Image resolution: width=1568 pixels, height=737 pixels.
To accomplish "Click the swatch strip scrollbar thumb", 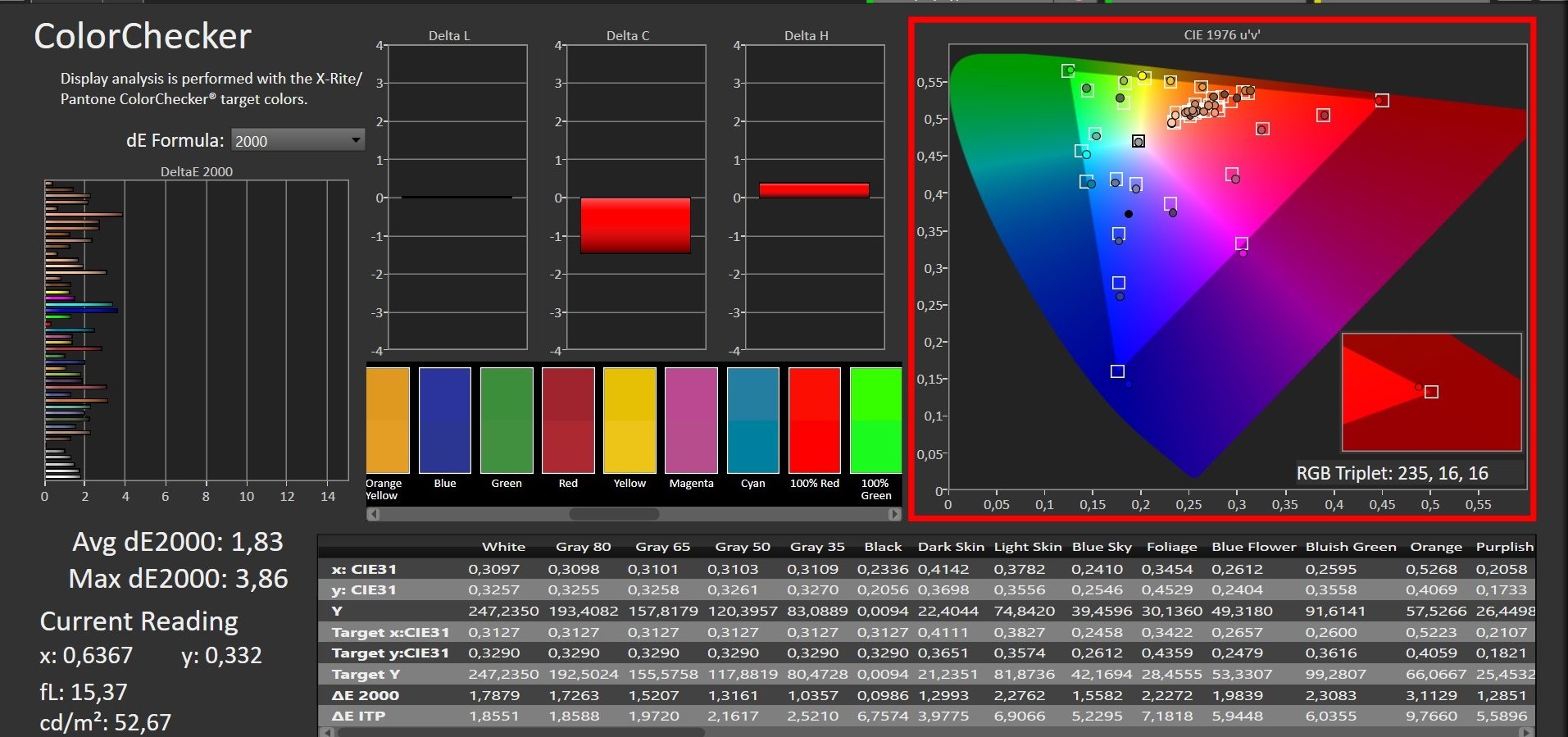I will click(x=614, y=514).
